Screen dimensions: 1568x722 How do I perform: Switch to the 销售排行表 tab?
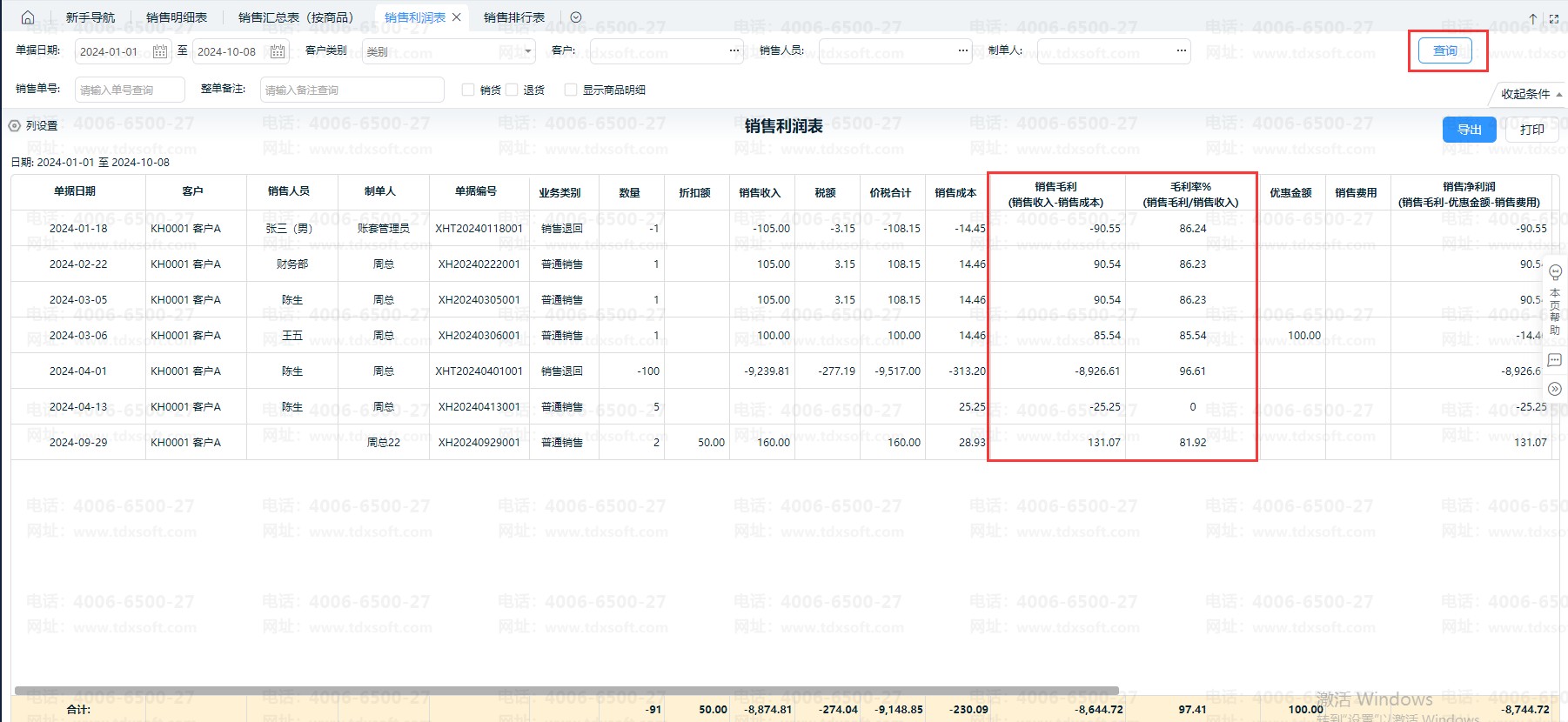click(x=514, y=17)
